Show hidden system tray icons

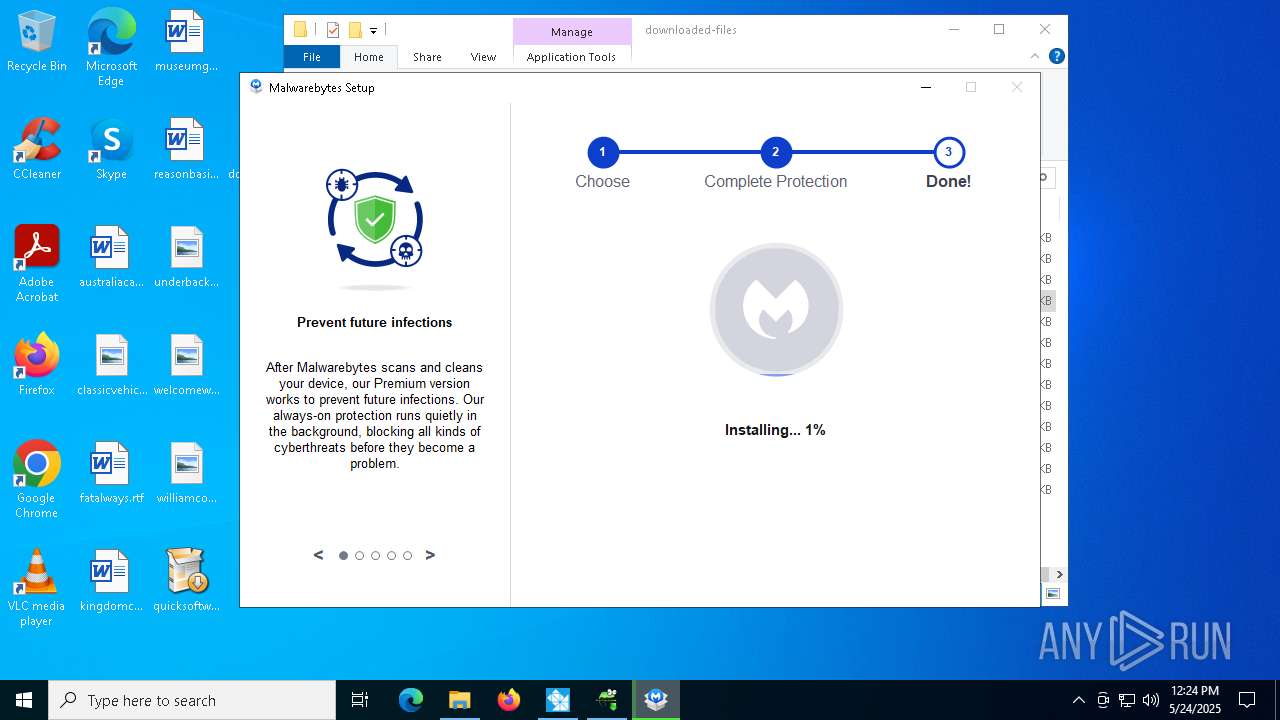pyautogui.click(x=1078, y=700)
